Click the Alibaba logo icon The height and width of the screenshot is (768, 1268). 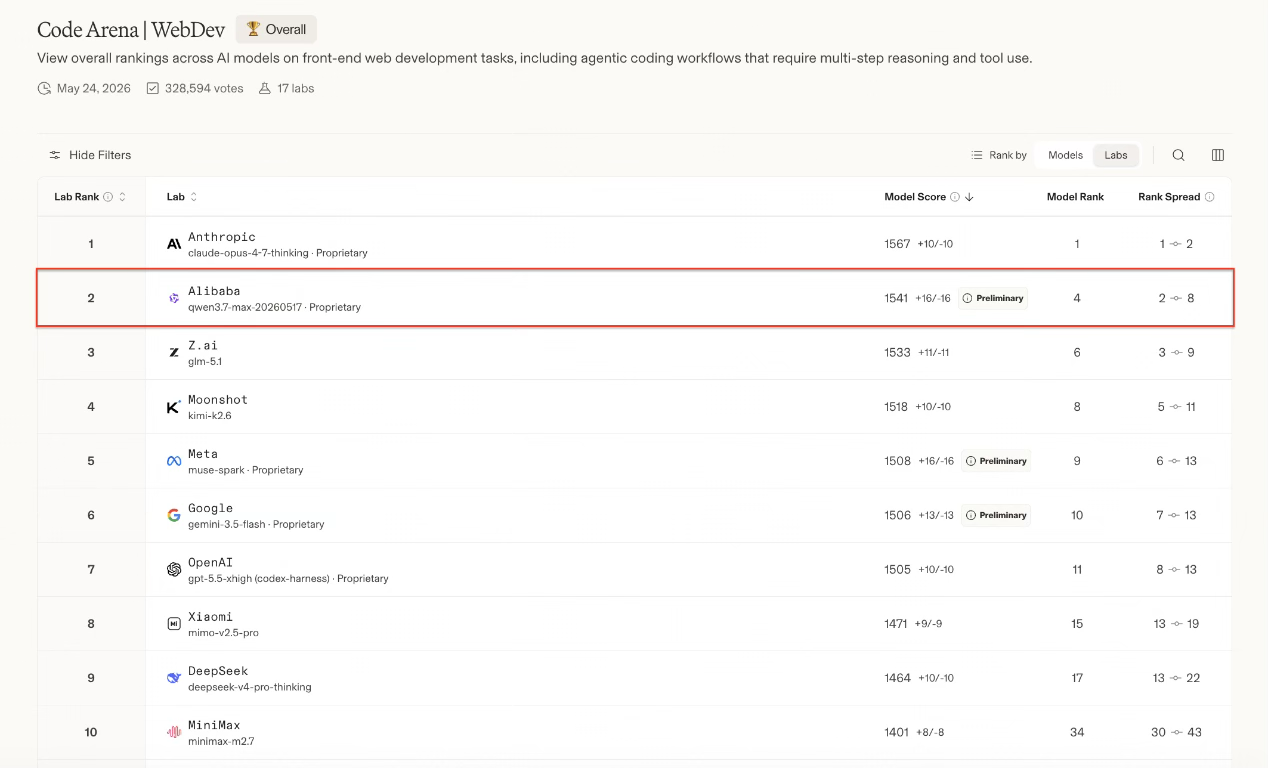click(x=174, y=298)
